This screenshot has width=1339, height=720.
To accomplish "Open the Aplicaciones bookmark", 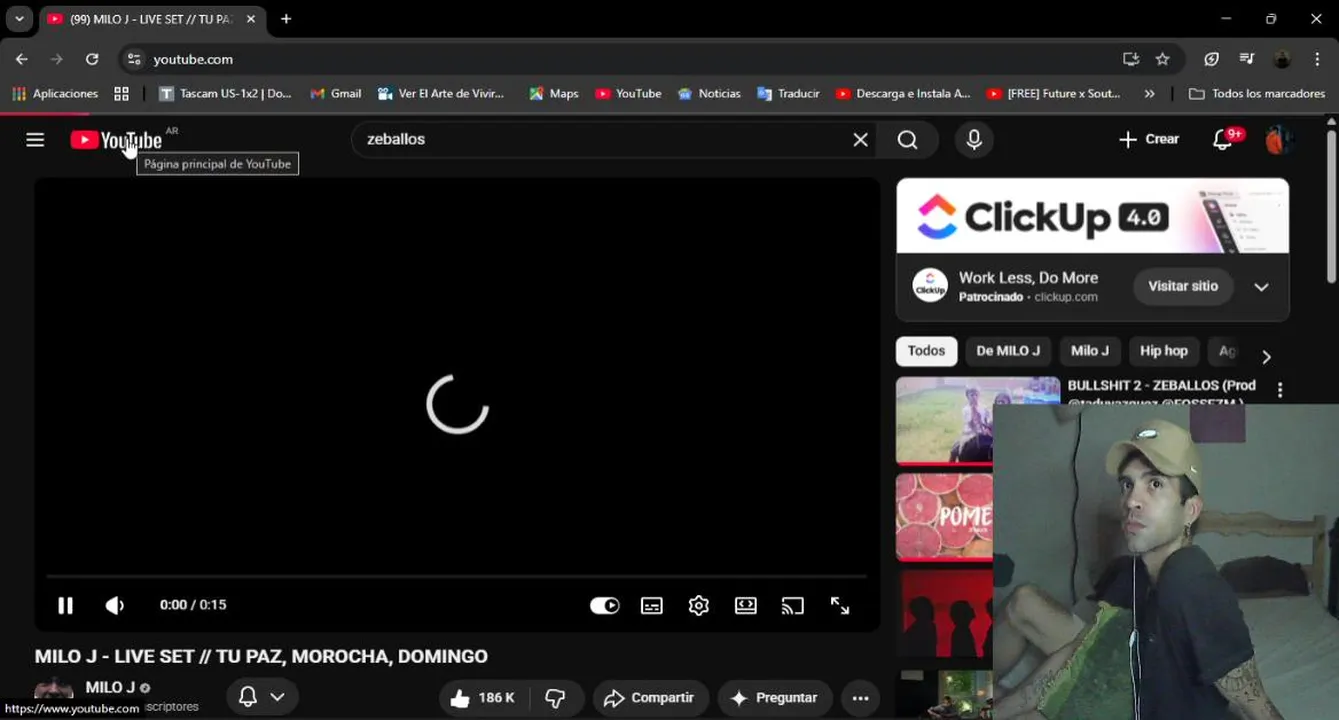I will click(x=55, y=93).
